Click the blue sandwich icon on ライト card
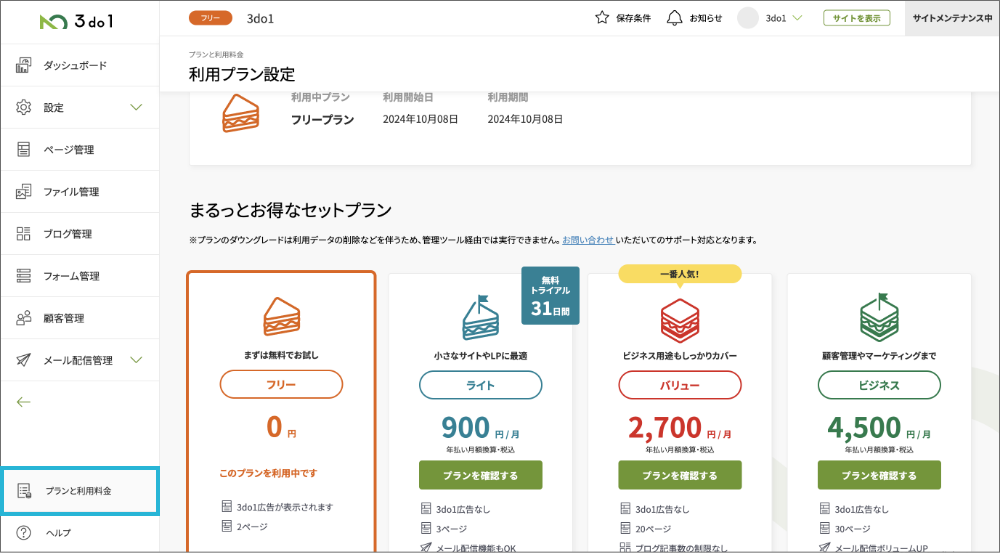The width and height of the screenshot is (1000, 553). tap(480, 317)
